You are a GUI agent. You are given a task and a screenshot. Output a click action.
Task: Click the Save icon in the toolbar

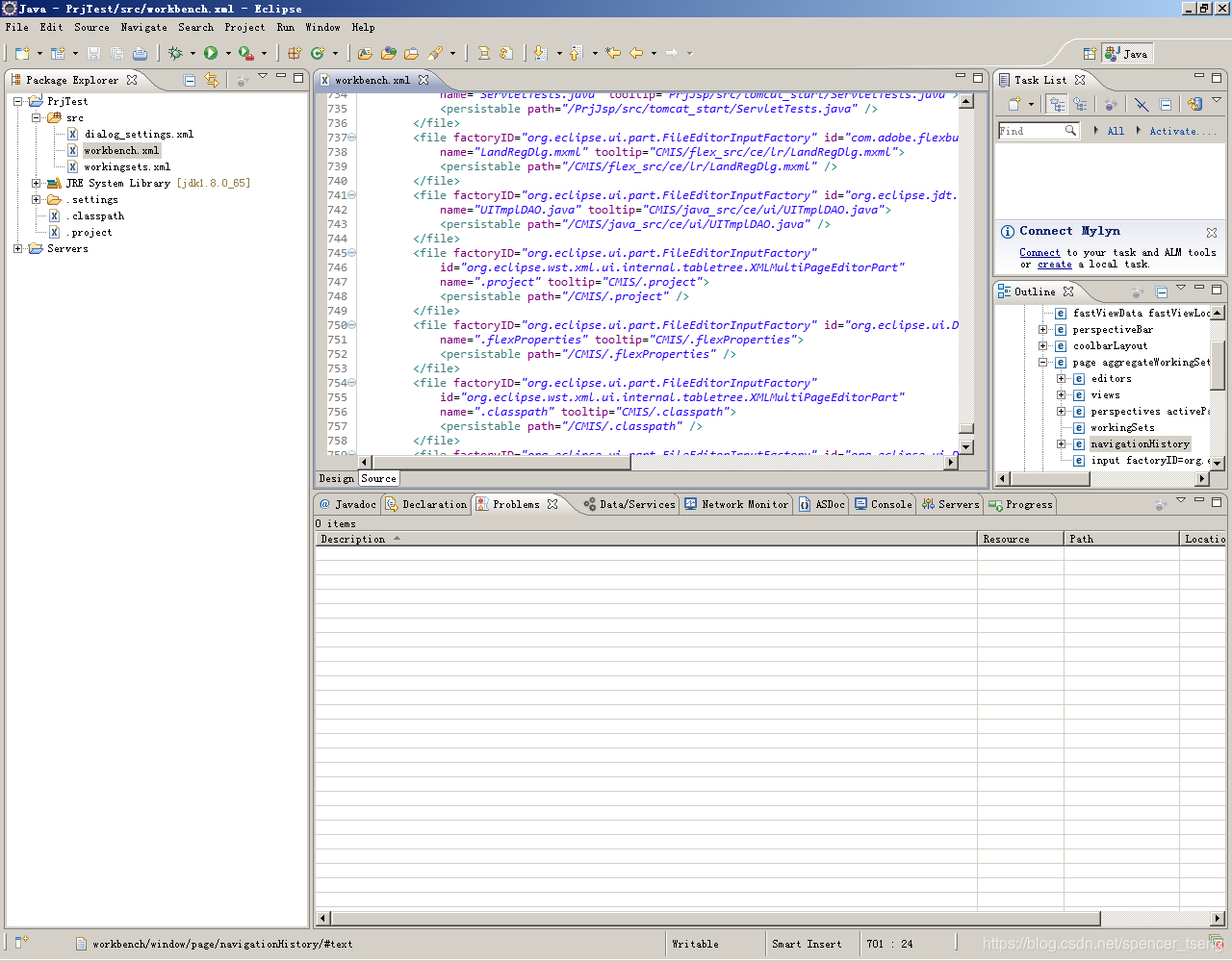[93, 53]
